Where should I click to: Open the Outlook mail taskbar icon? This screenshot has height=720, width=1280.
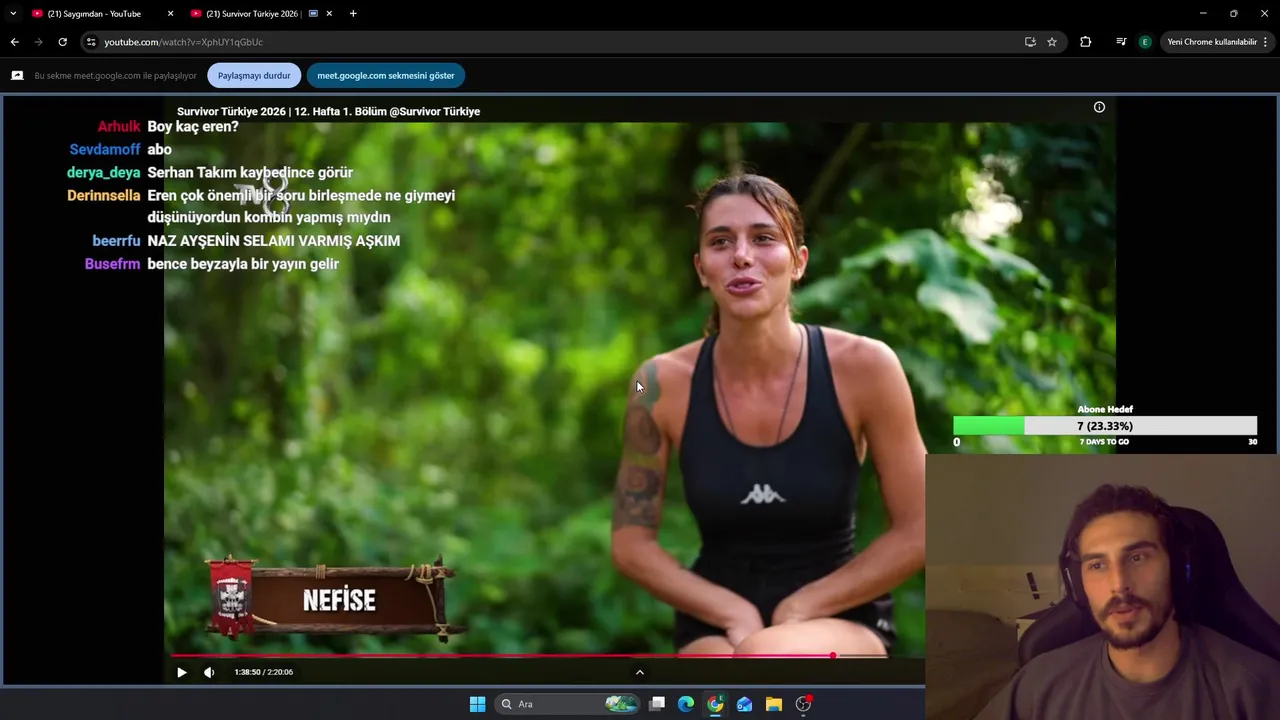click(x=744, y=704)
